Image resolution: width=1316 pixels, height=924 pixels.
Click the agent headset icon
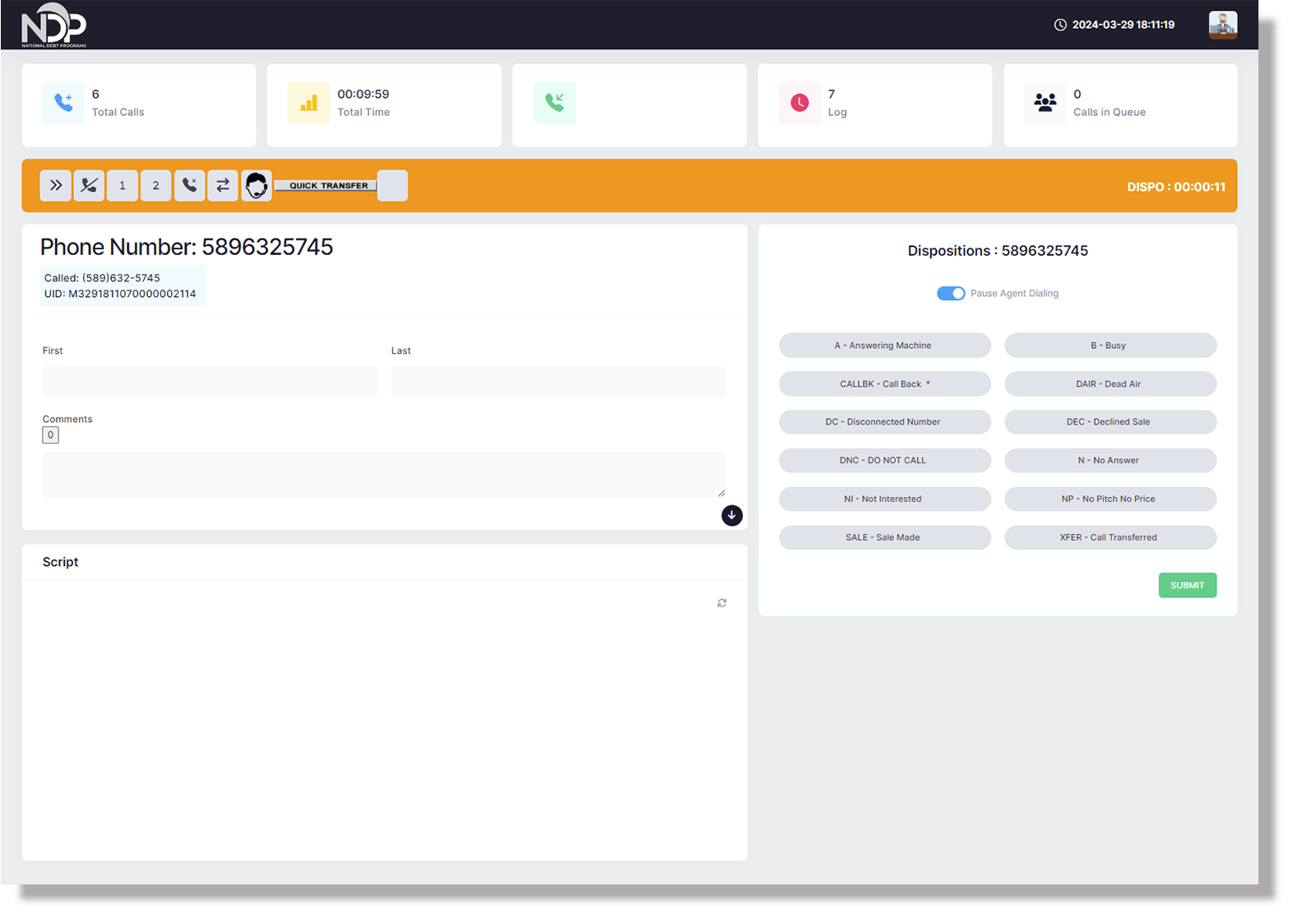tap(257, 186)
